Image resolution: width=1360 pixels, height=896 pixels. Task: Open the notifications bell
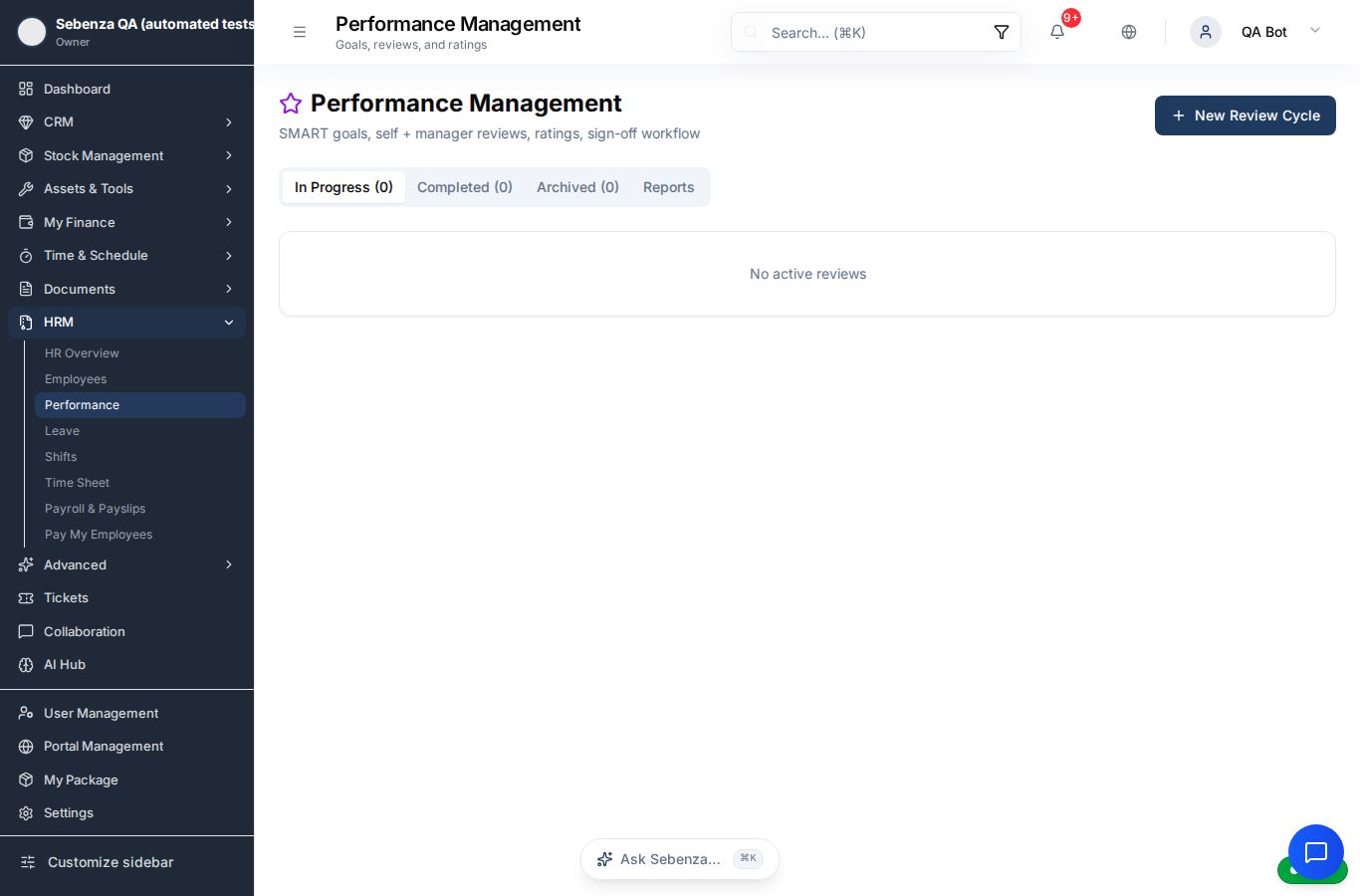pyautogui.click(x=1057, y=32)
